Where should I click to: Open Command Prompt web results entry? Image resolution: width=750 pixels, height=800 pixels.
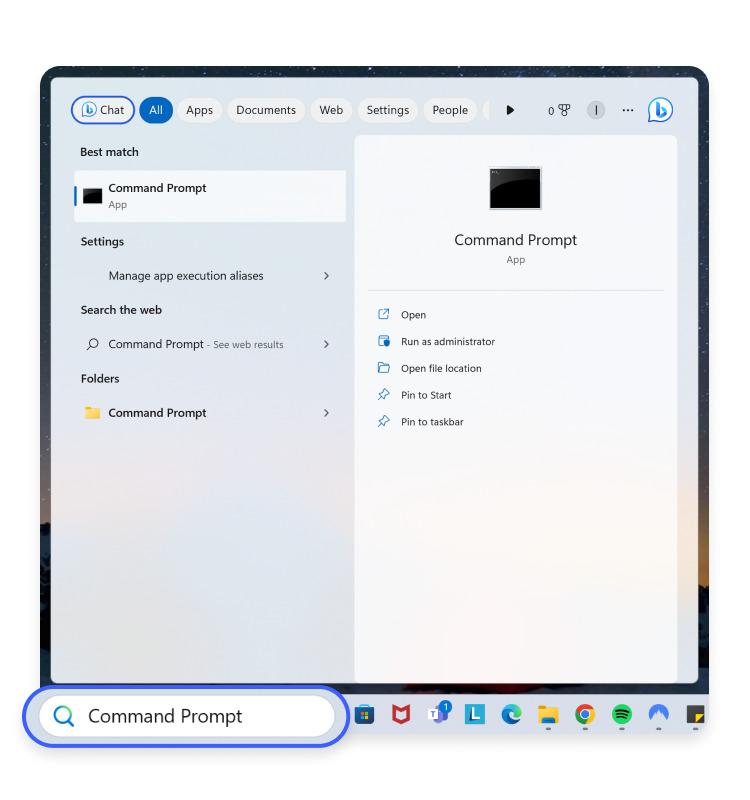click(210, 344)
